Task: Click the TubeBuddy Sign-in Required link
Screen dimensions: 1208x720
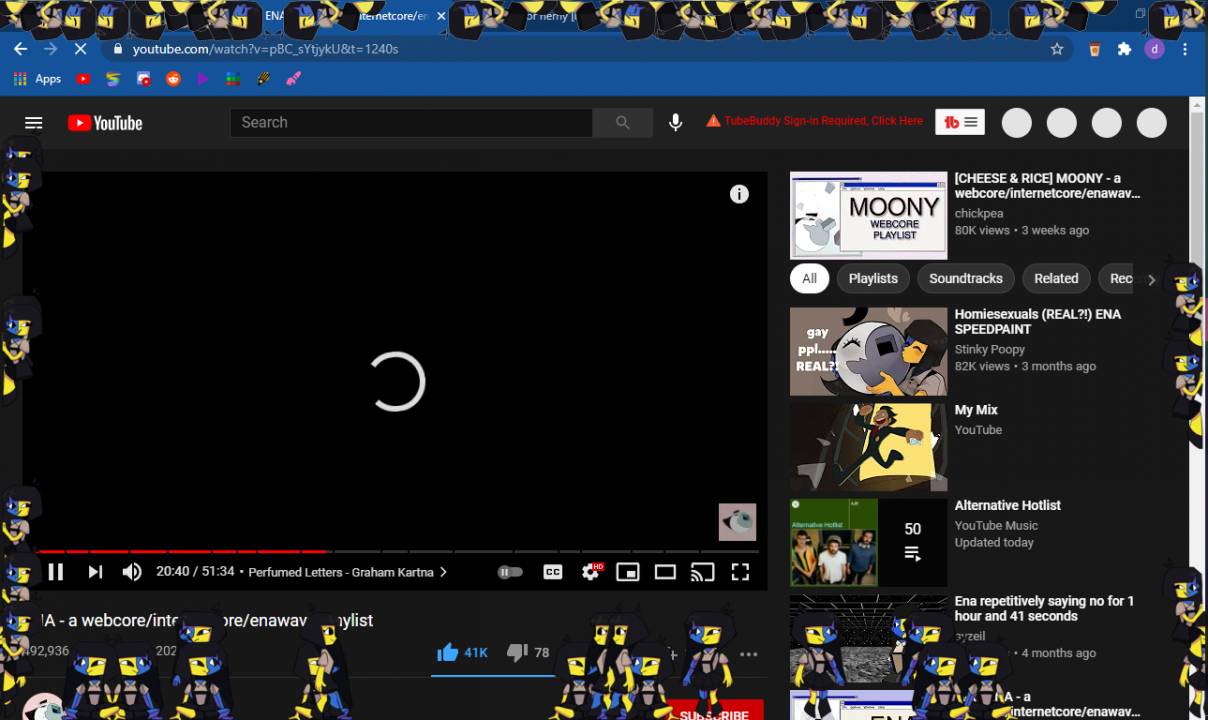Action: tap(822, 121)
